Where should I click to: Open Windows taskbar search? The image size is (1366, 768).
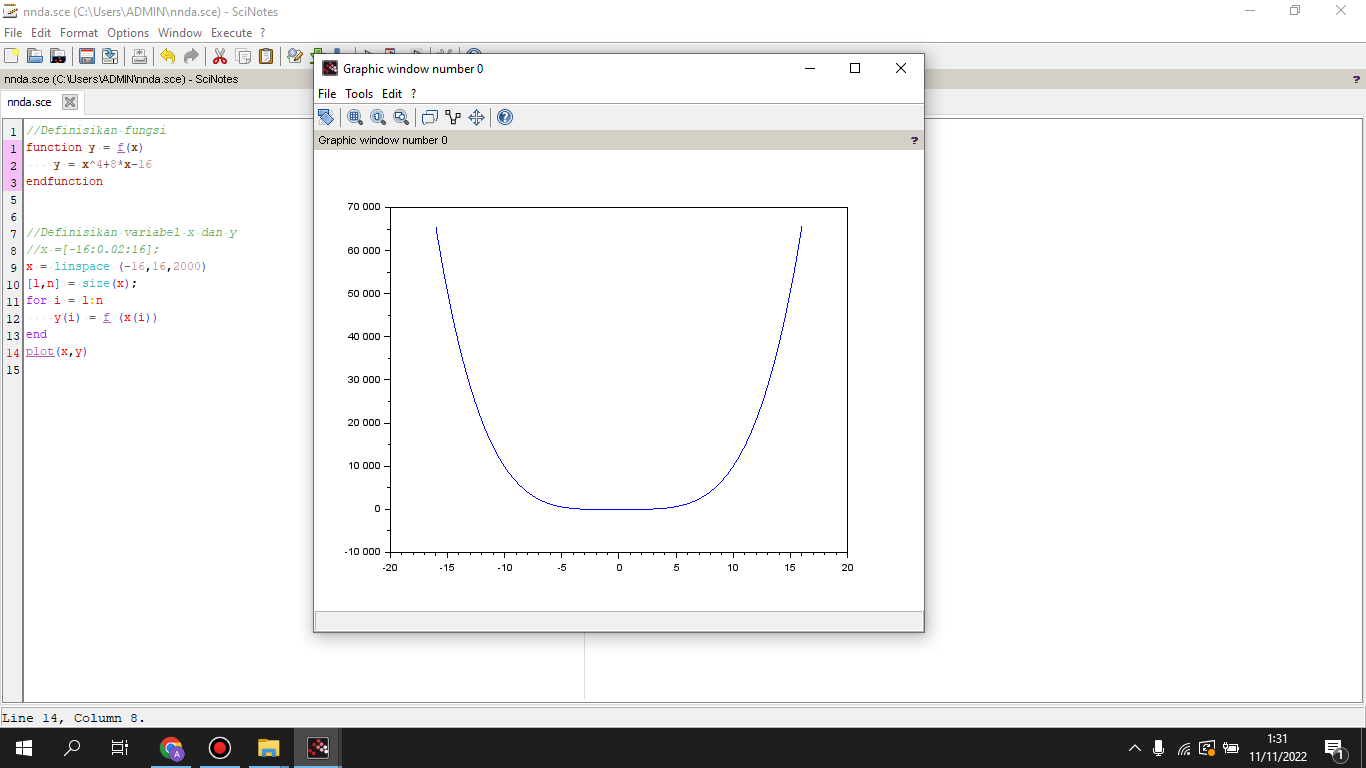click(x=72, y=748)
